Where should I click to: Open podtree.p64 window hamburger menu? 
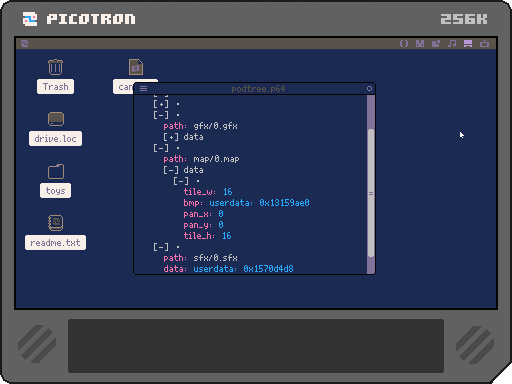point(143,88)
